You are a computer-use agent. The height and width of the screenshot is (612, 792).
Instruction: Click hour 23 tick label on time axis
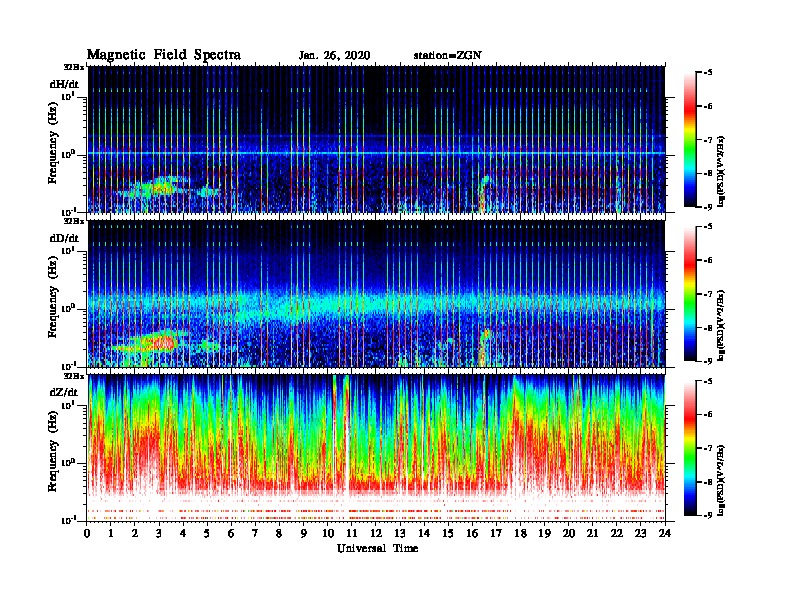640,534
